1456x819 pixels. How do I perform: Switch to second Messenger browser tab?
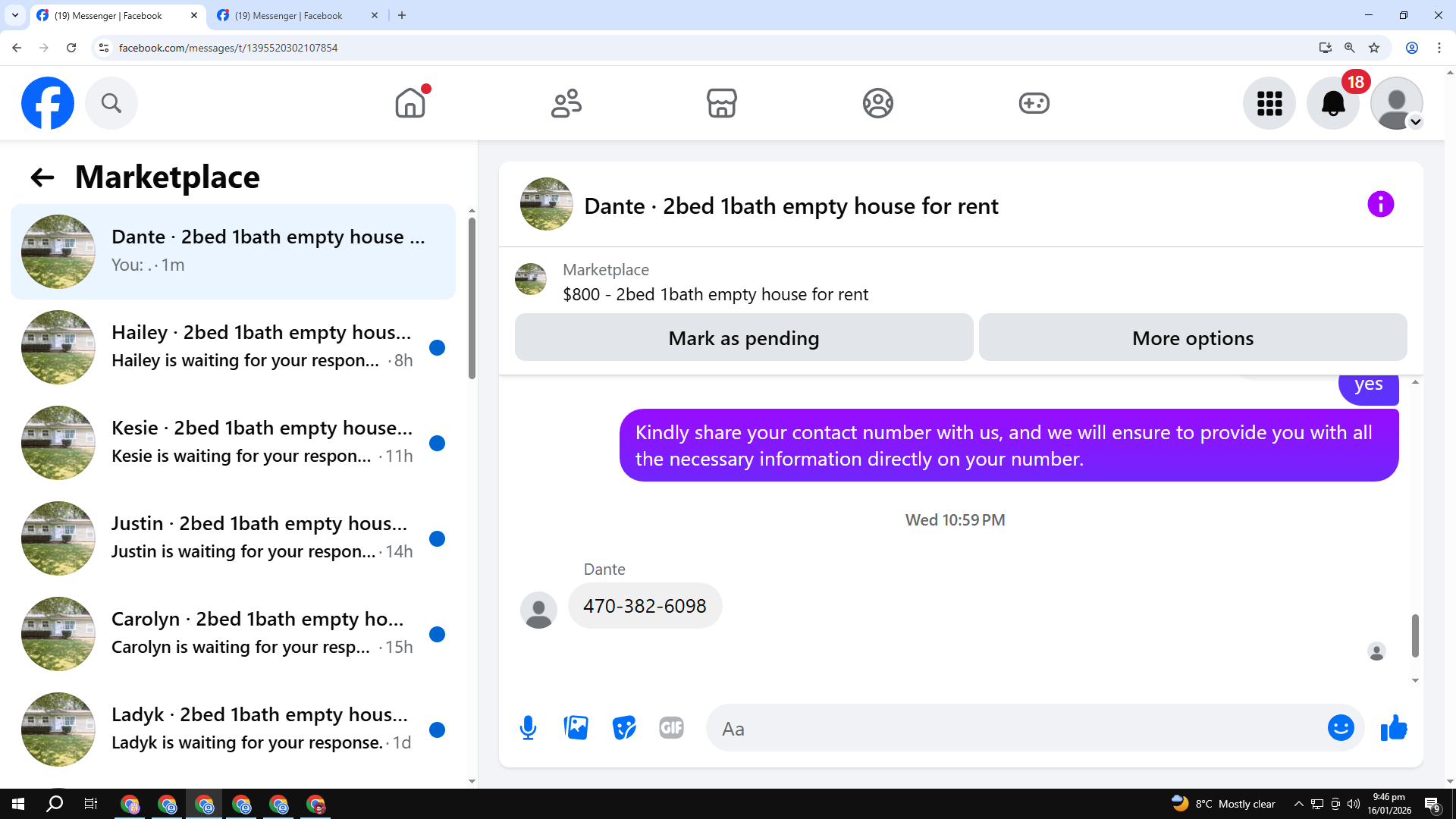click(288, 15)
